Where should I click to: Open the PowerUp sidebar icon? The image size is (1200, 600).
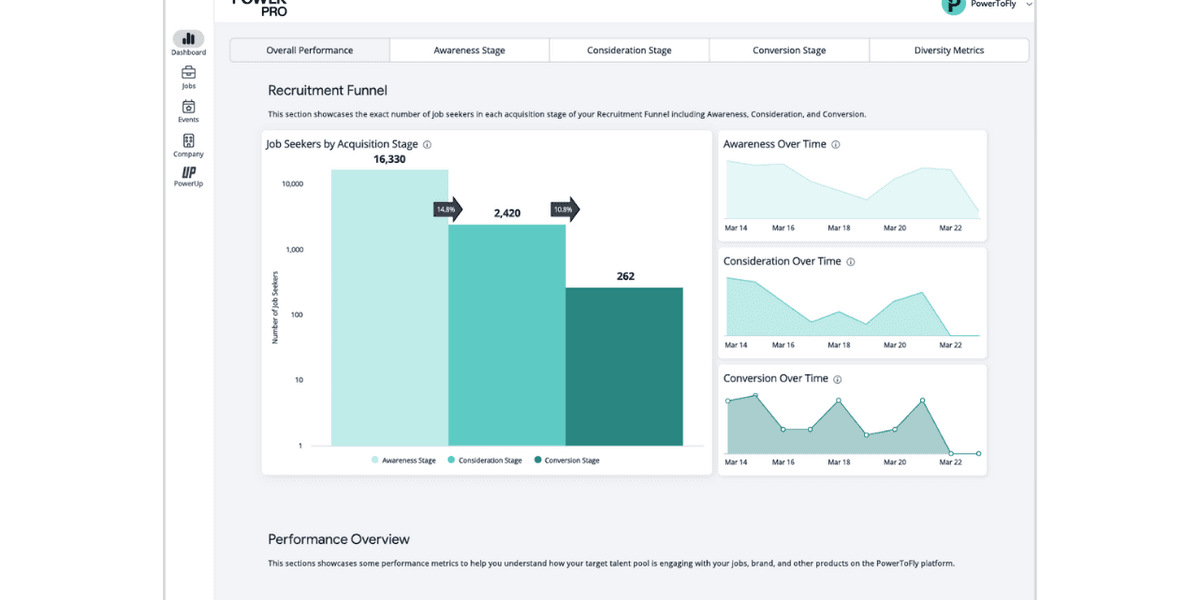(x=188, y=172)
